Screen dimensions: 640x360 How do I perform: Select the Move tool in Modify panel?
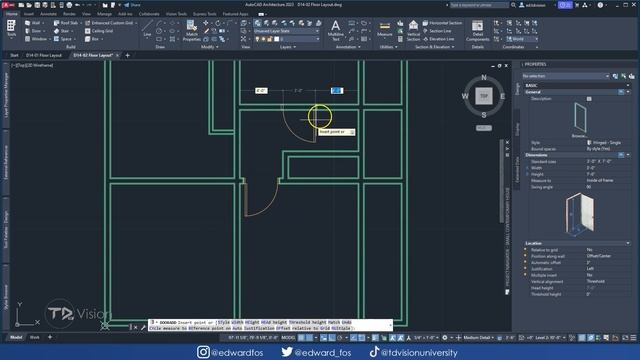click(206, 23)
